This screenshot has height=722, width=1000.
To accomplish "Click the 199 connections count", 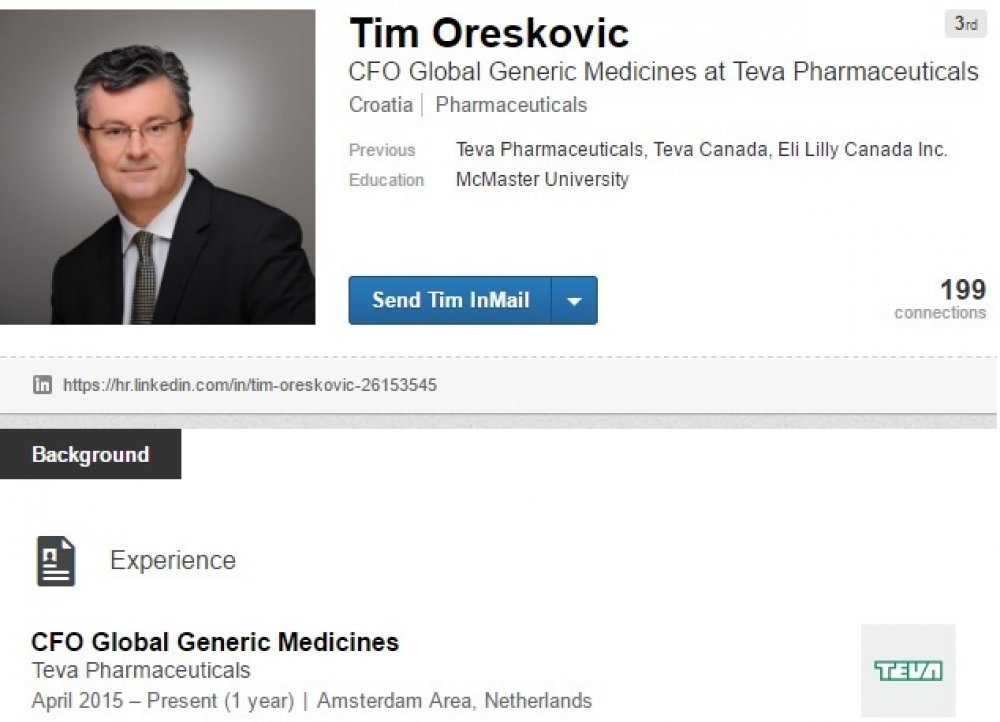I will (940, 298).
